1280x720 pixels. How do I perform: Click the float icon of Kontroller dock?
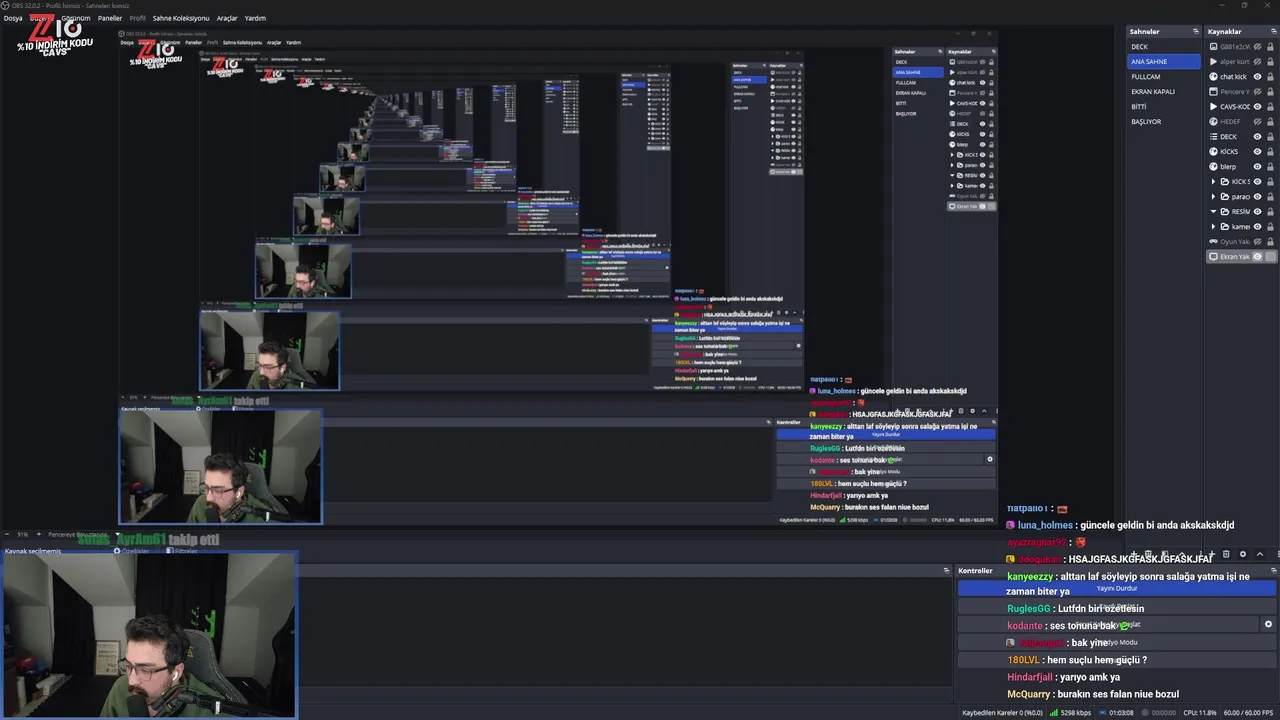[x=1273, y=571]
